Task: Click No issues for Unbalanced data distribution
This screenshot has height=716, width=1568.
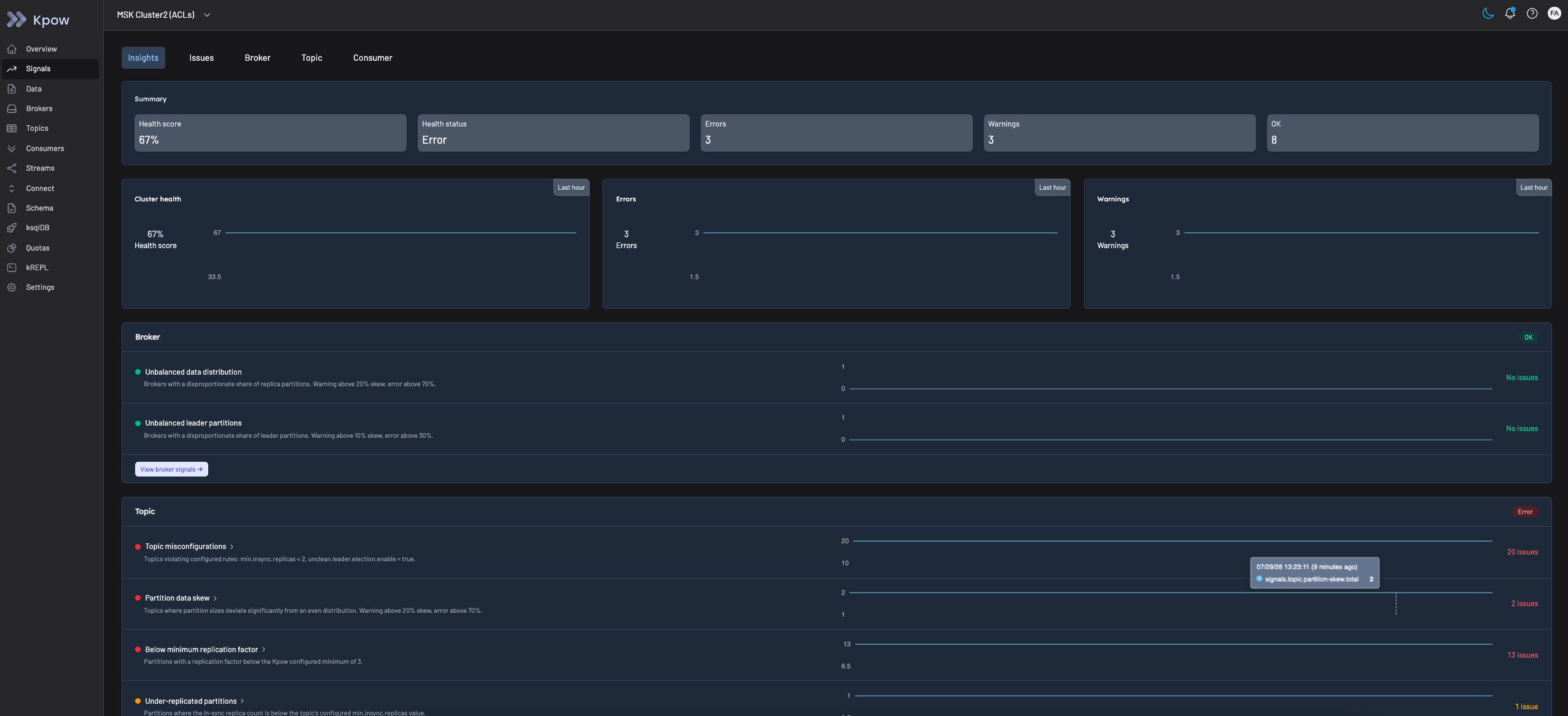Action: click(x=1522, y=378)
